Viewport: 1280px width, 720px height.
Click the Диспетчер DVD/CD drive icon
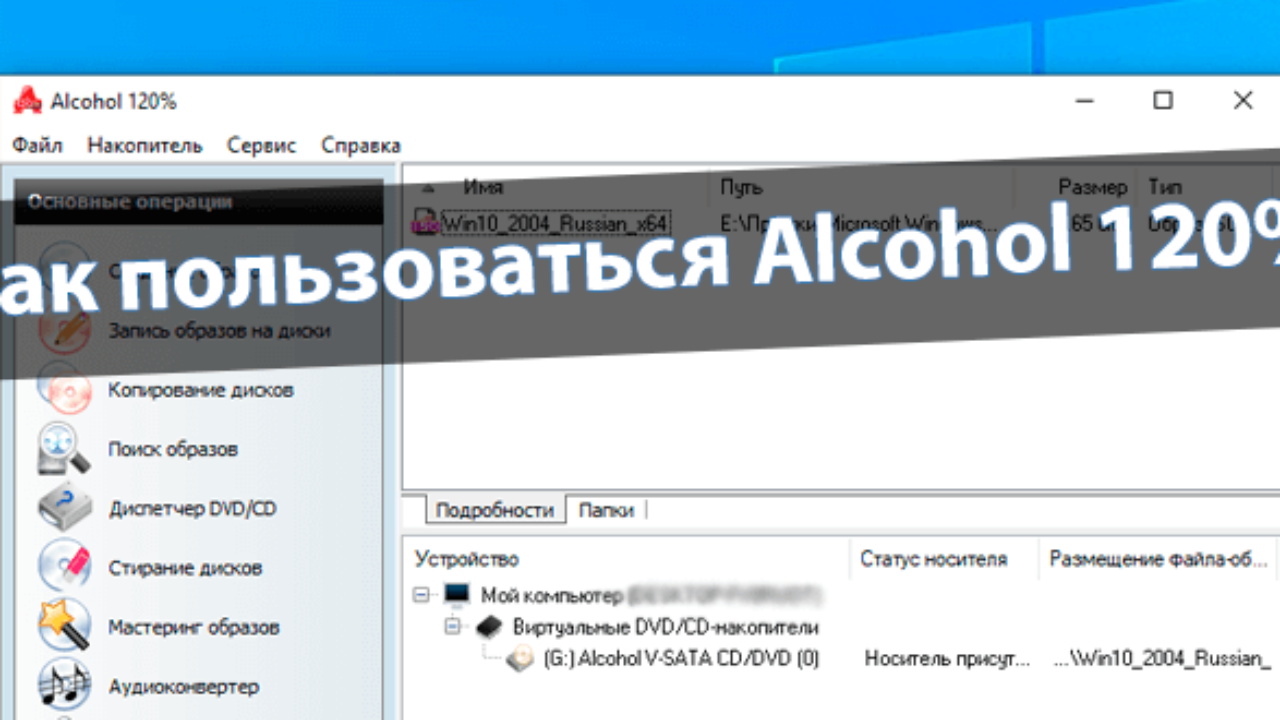point(65,508)
